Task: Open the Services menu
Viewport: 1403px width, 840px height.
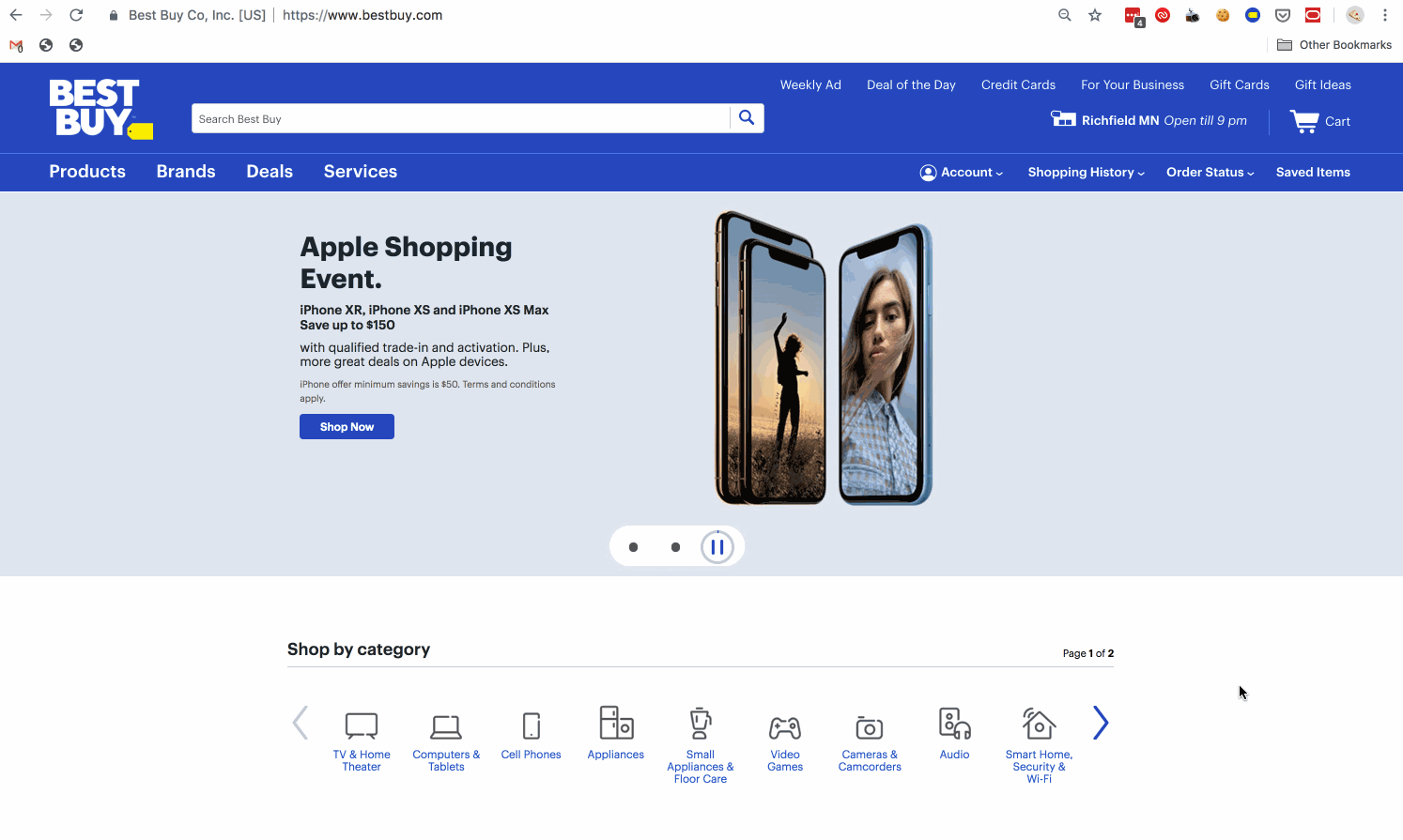Action: (361, 172)
